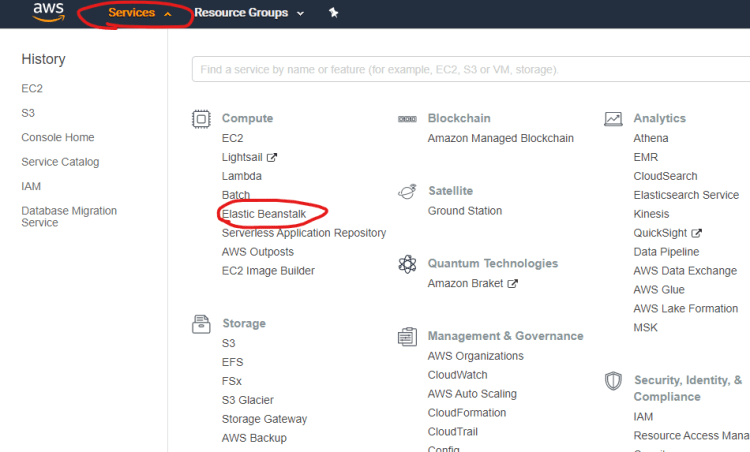Open CloudFormation
Image resolution: width=750 pixels, height=452 pixels.
(x=467, y=413)
